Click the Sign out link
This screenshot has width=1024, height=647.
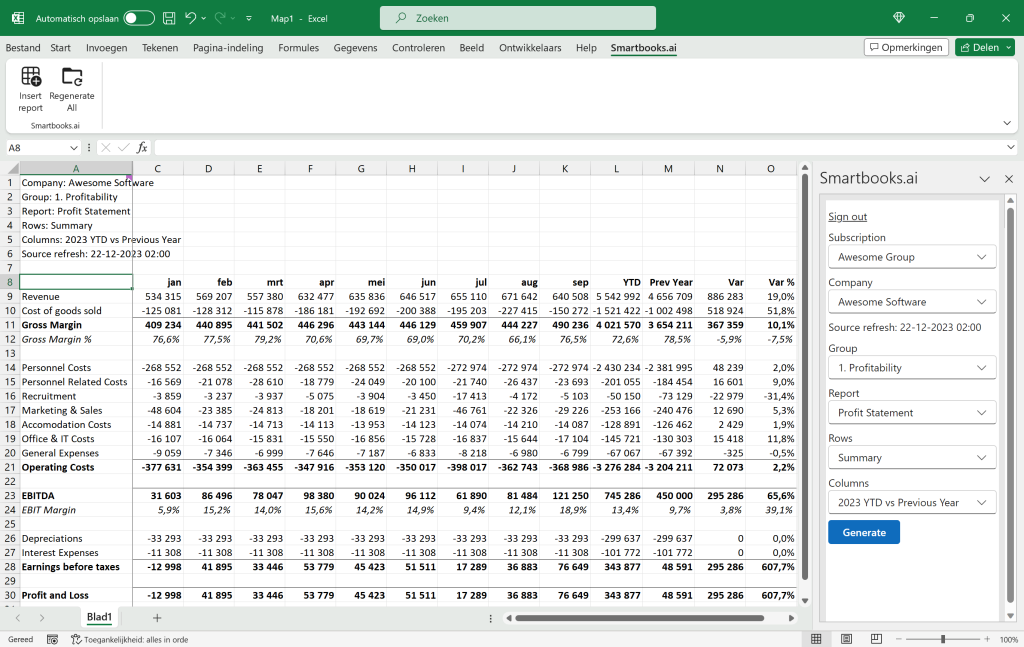pos(847,217)
